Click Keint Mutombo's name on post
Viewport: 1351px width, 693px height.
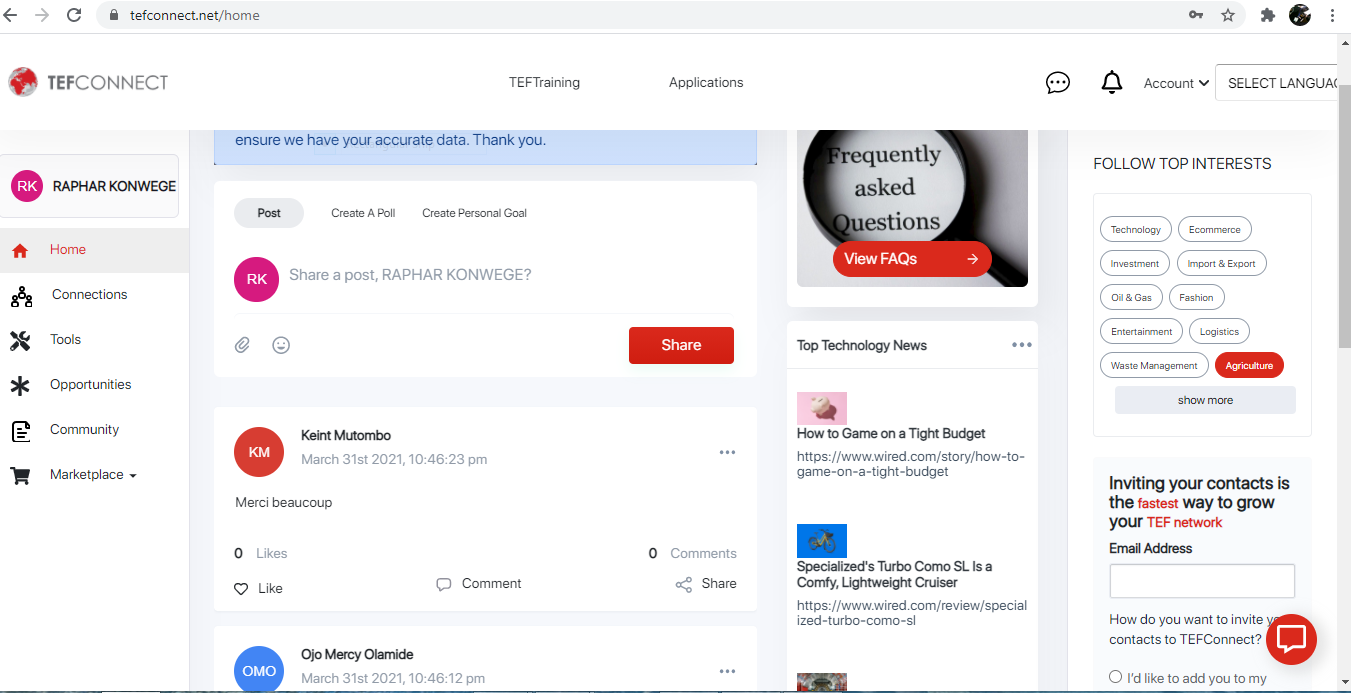(x=346, y=436)
